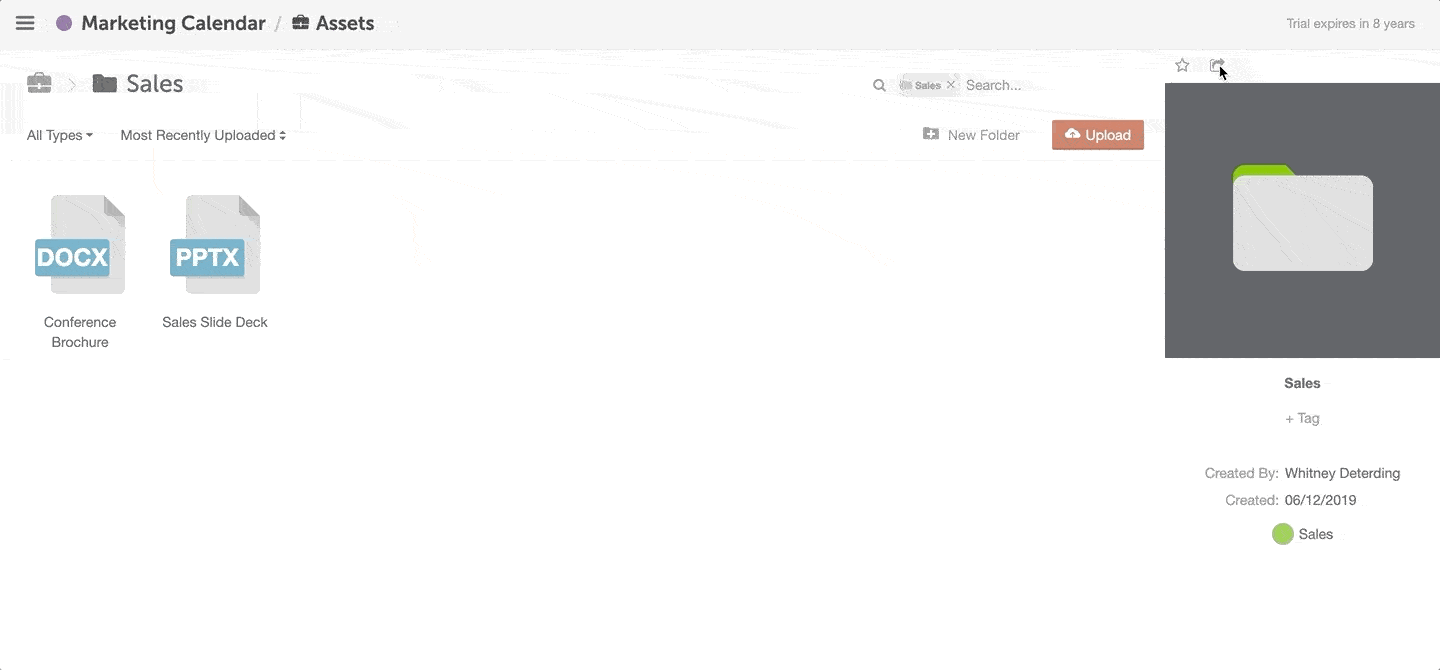
Task: Click the Sales folder icon in breadcrumb
Action: (x=104, y=84)
